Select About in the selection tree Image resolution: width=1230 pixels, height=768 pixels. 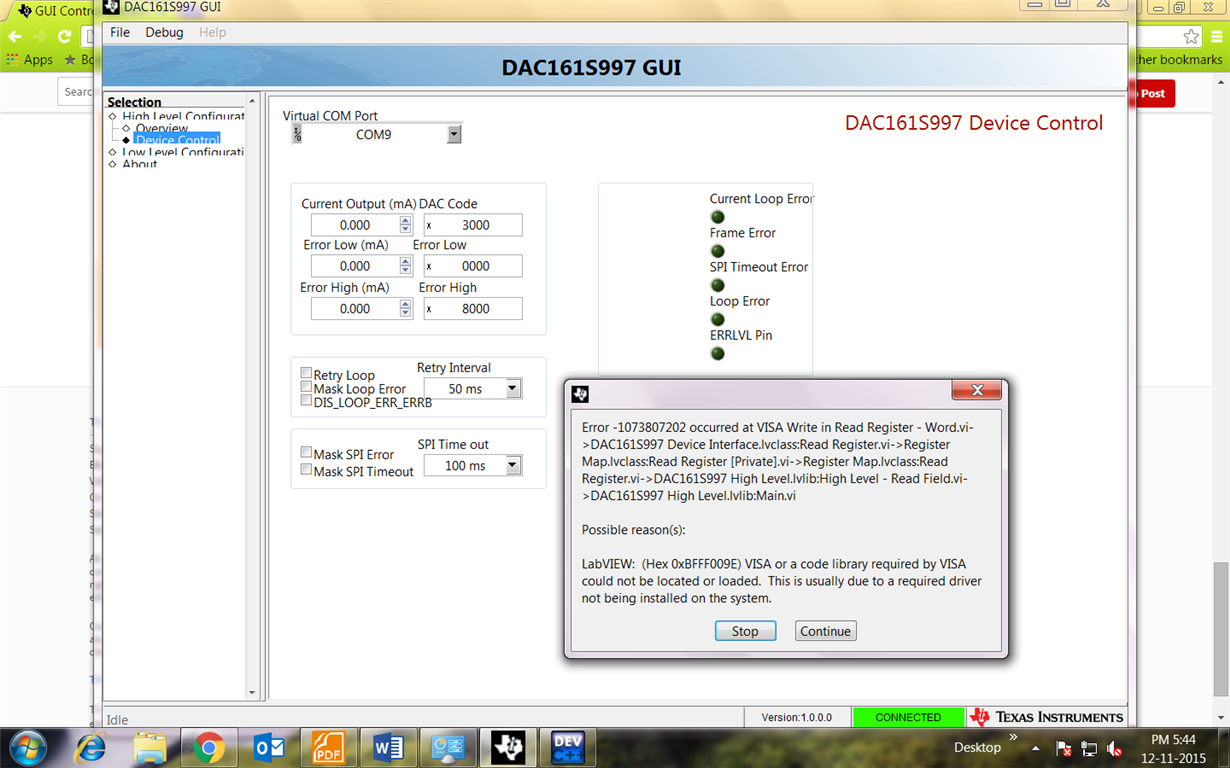pyautogui.click(x=140, y=164)
